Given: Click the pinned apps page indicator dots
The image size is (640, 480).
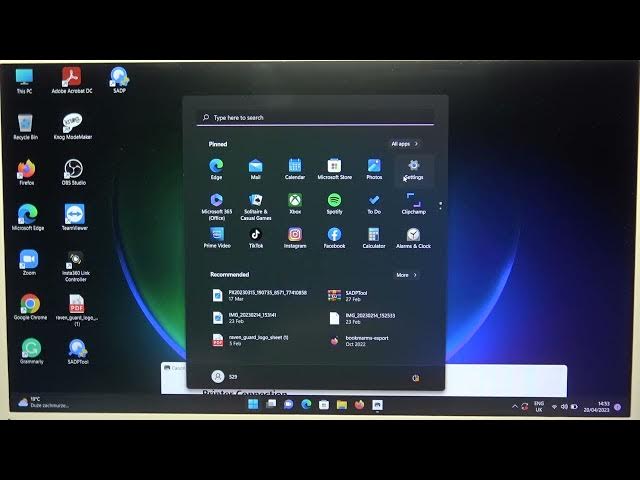Looking at the screenshot, I should [x=440, y=205].
